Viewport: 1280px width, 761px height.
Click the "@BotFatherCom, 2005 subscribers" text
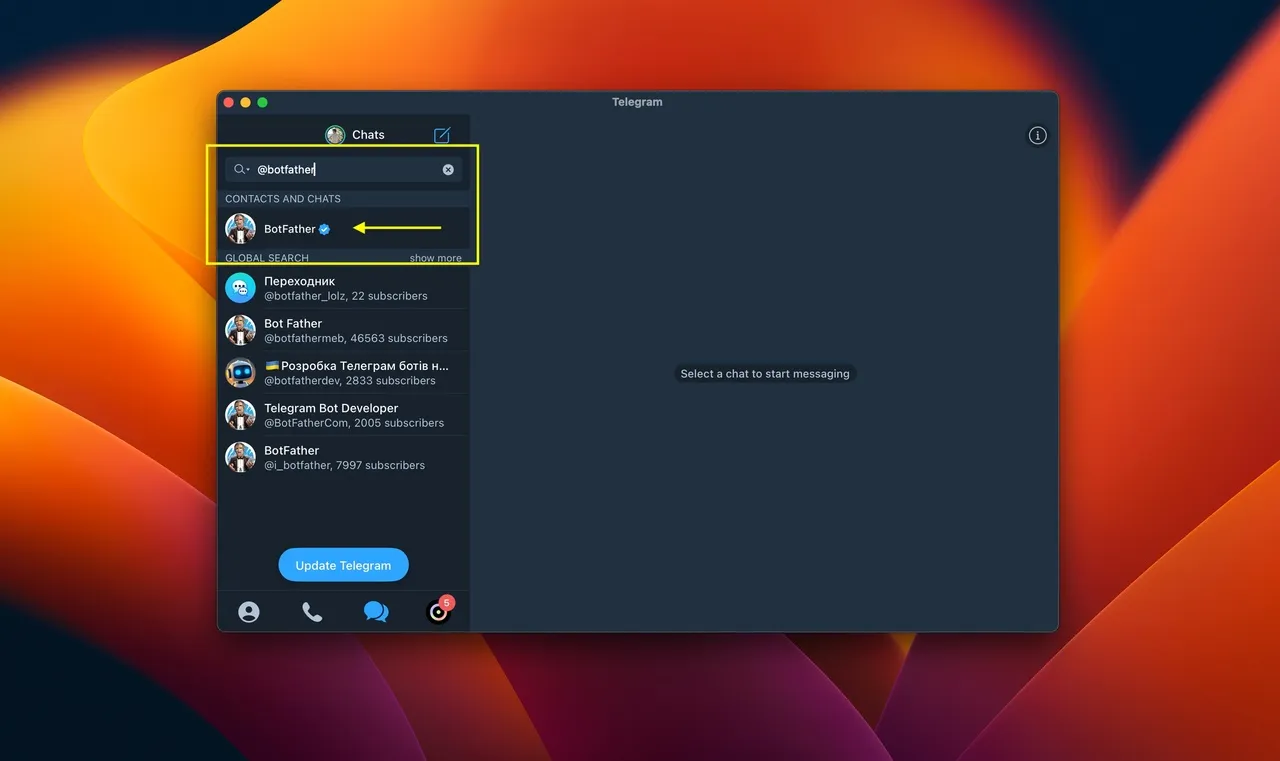(x=354, y=423)
